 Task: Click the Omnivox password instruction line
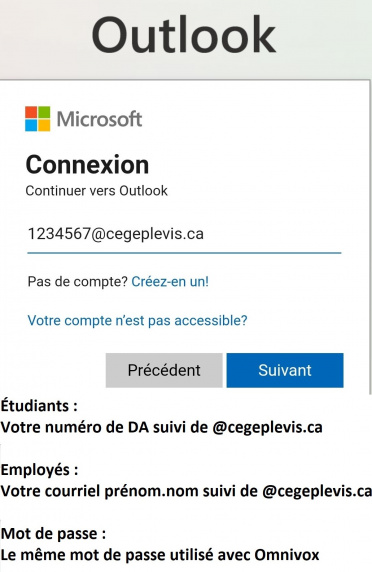click(x=160, y=555)
